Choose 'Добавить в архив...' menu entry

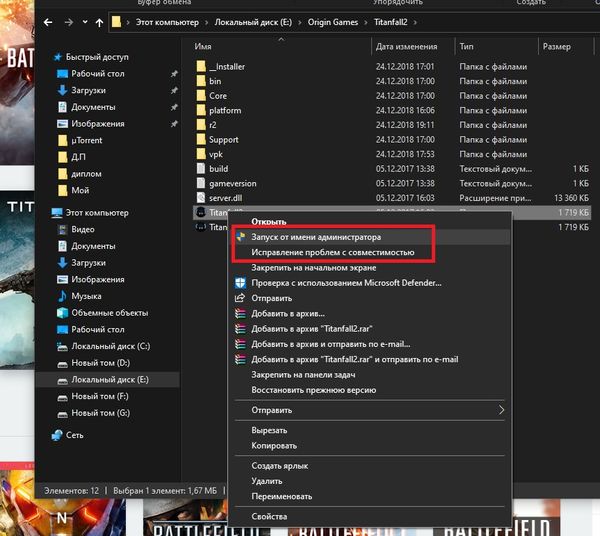point(288,314)
